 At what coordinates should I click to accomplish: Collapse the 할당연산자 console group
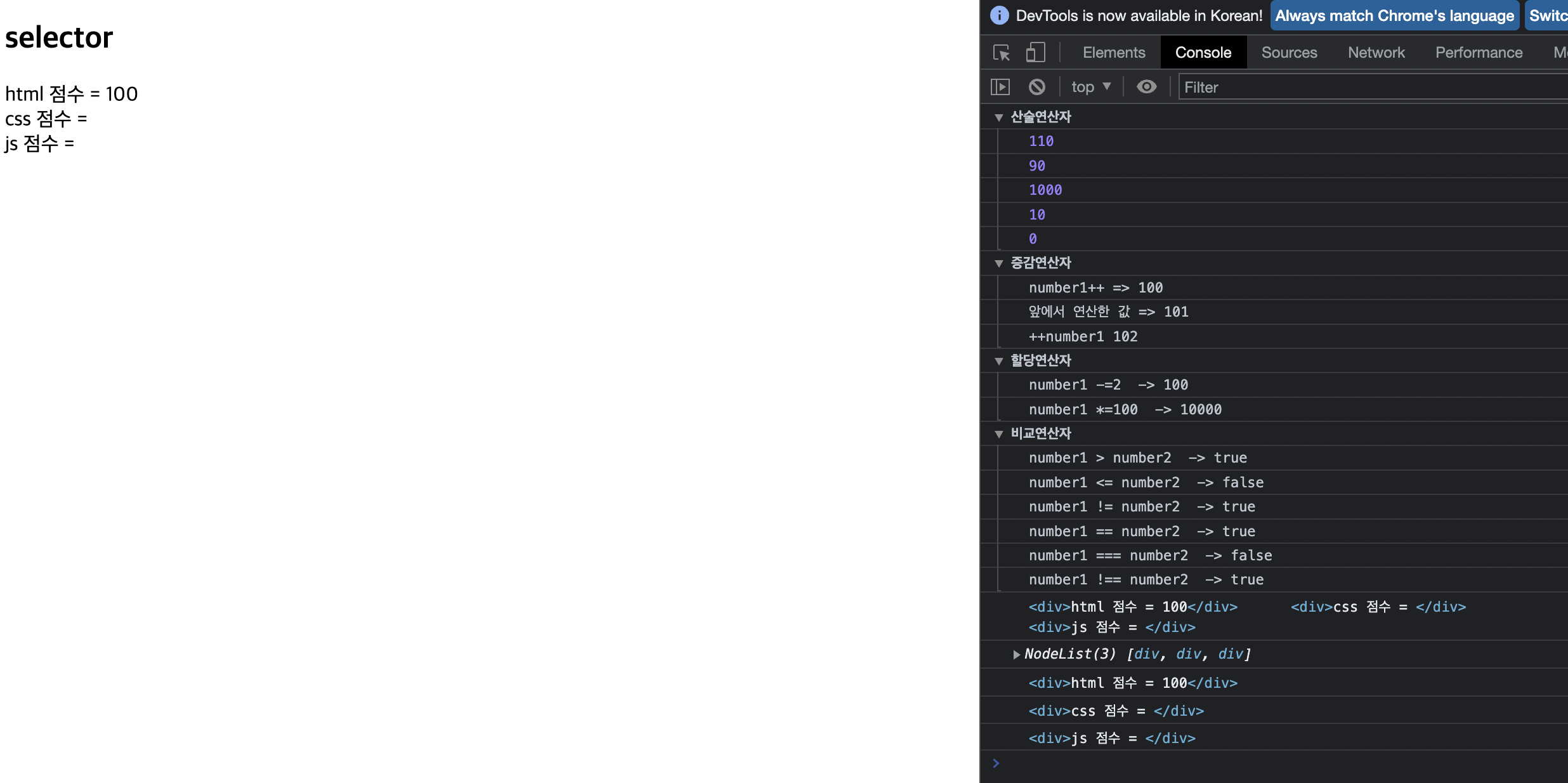[999, 361]
